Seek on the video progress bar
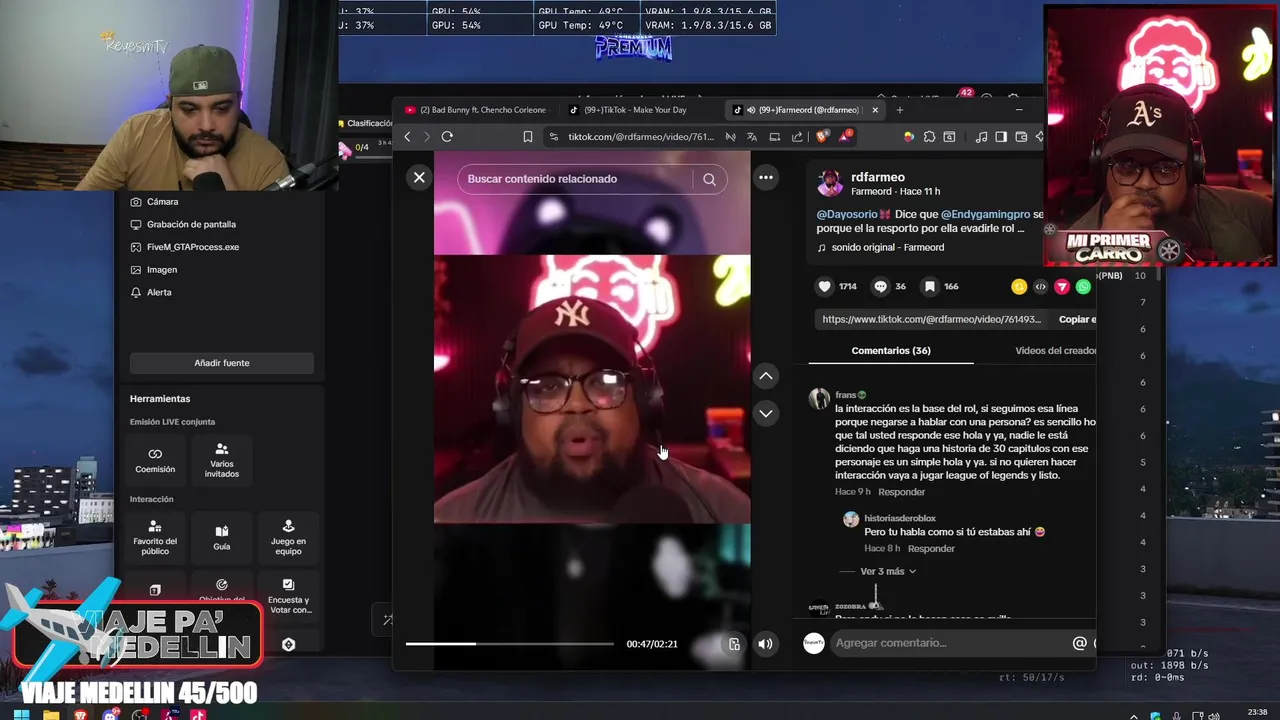This screenshot has width=1280, height=720. [509, 644]
